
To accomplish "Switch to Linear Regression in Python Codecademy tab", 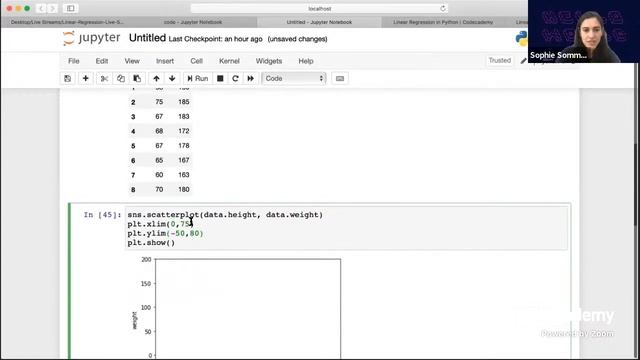I will 443,22.
